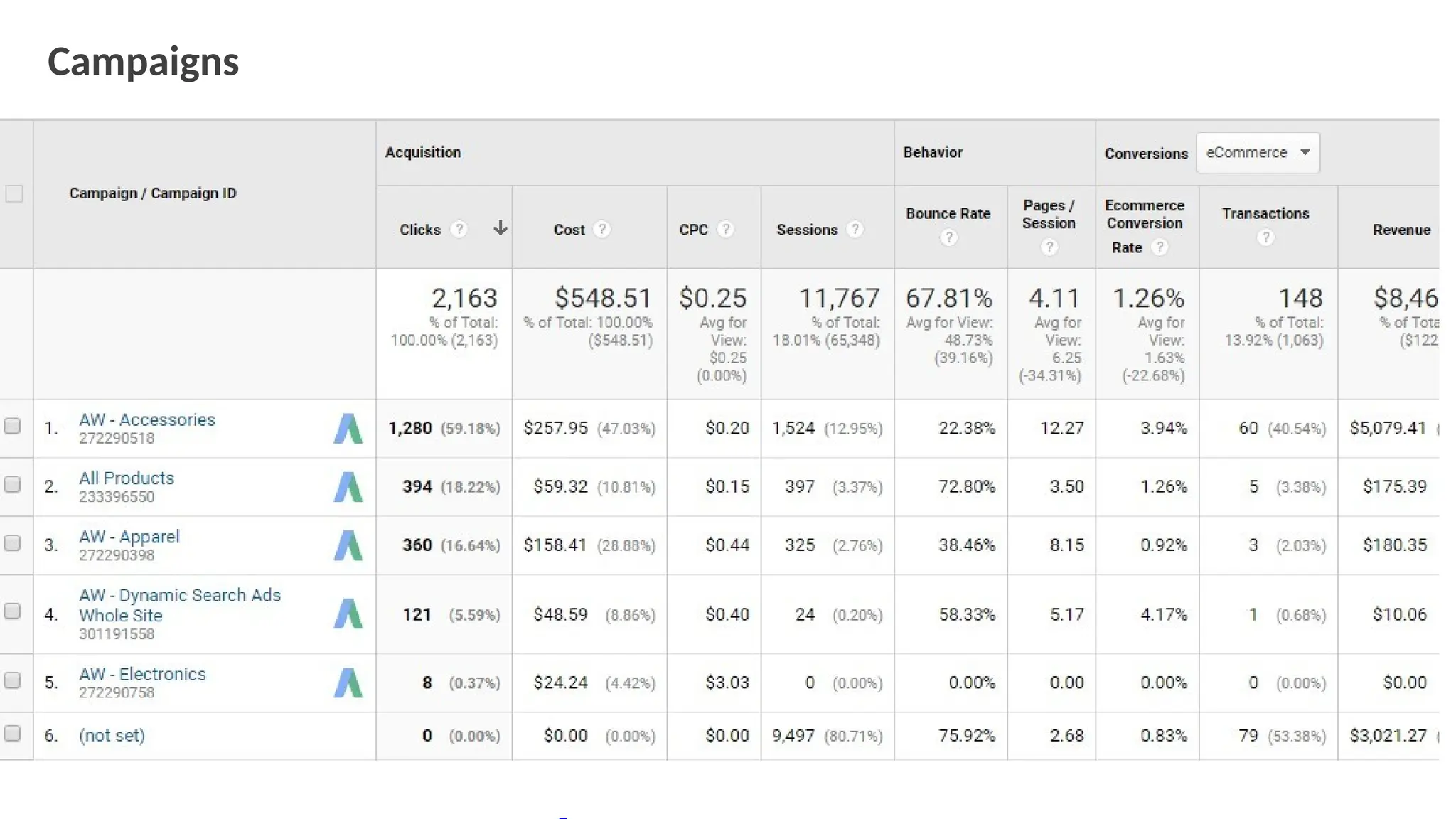Click the CPC help question mark

point(725,230)
